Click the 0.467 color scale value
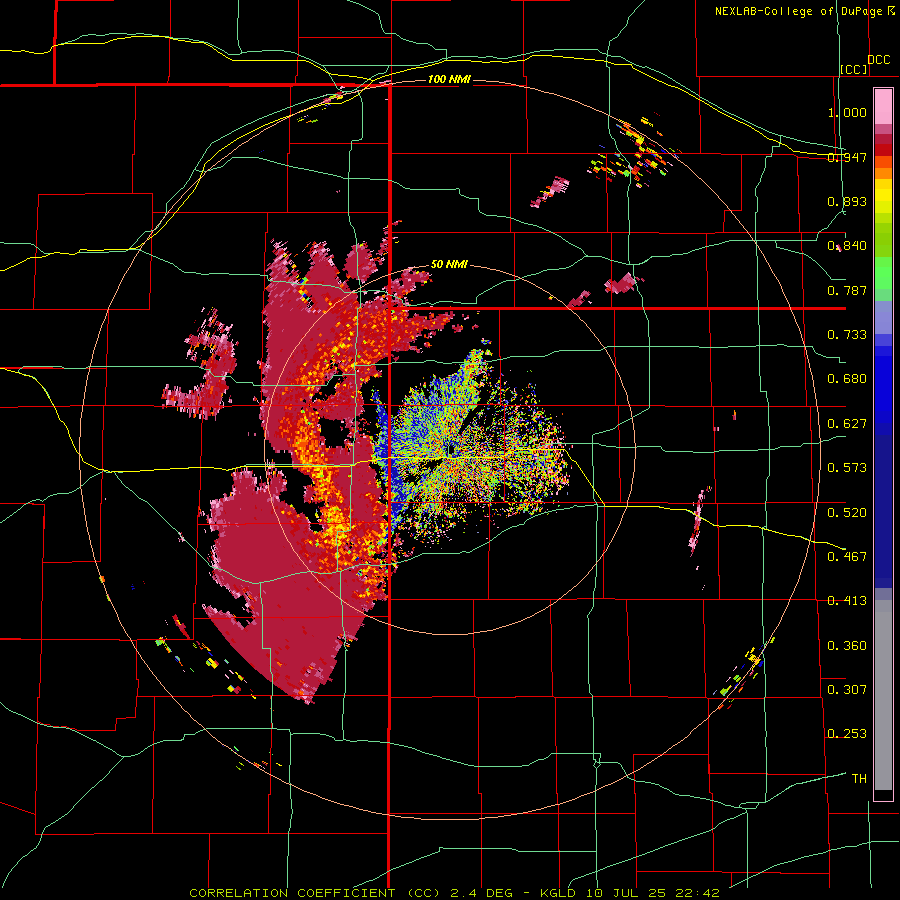Viewport: 900px width, 900px height. click(x=847, y=556)
